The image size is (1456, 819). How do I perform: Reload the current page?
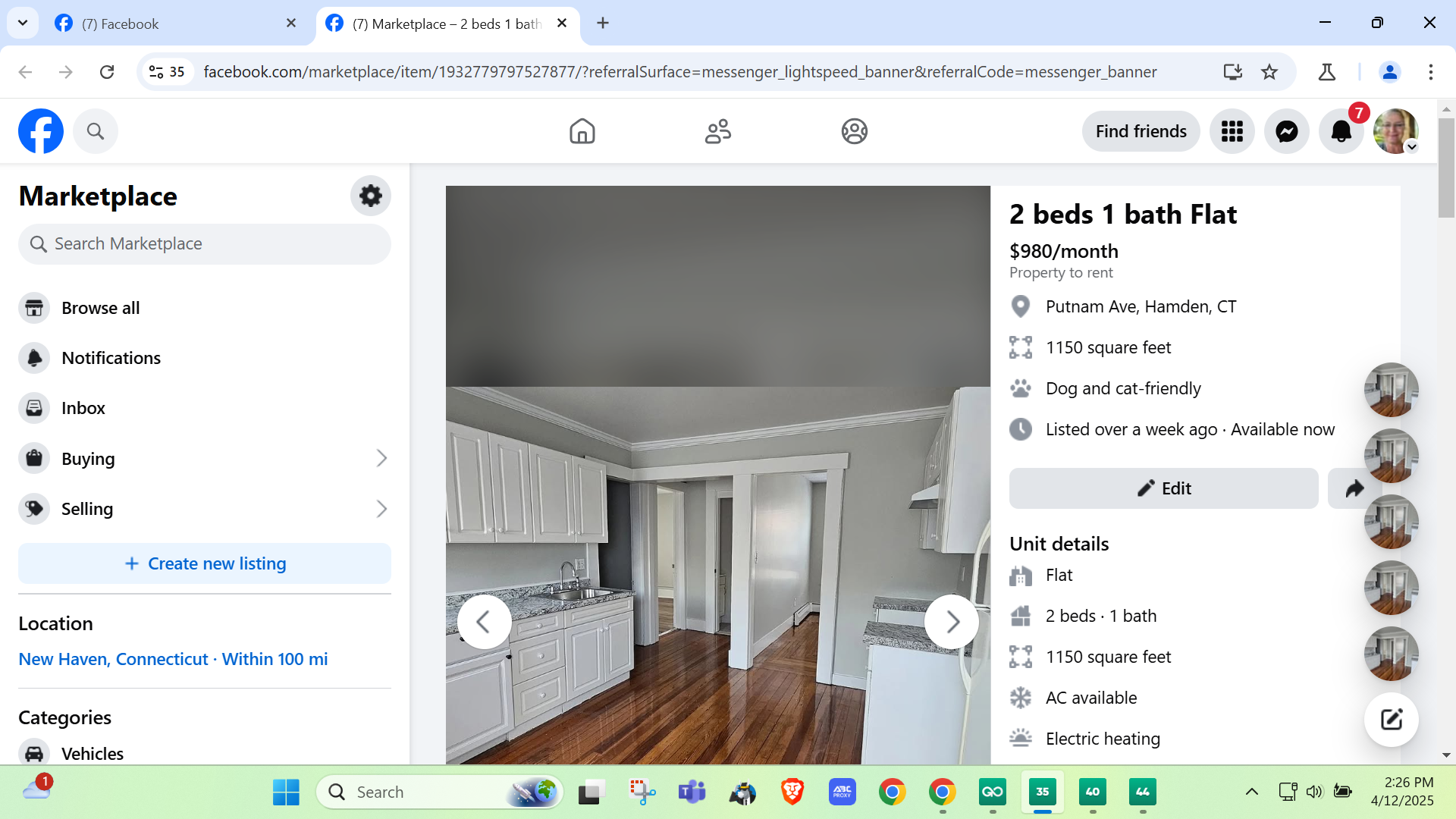107,72
